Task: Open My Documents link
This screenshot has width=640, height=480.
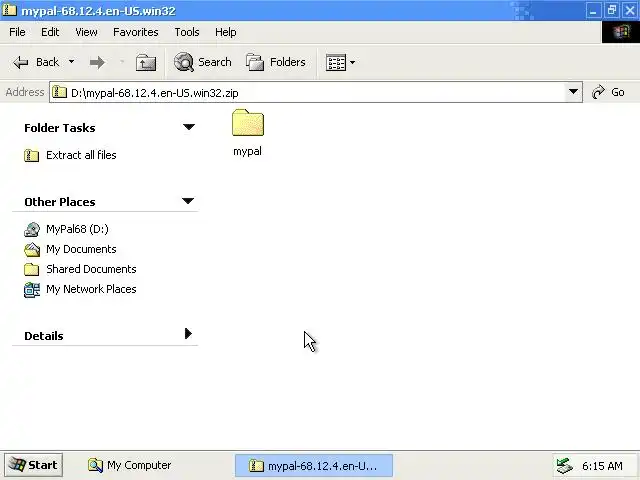Action: (81, 249)
